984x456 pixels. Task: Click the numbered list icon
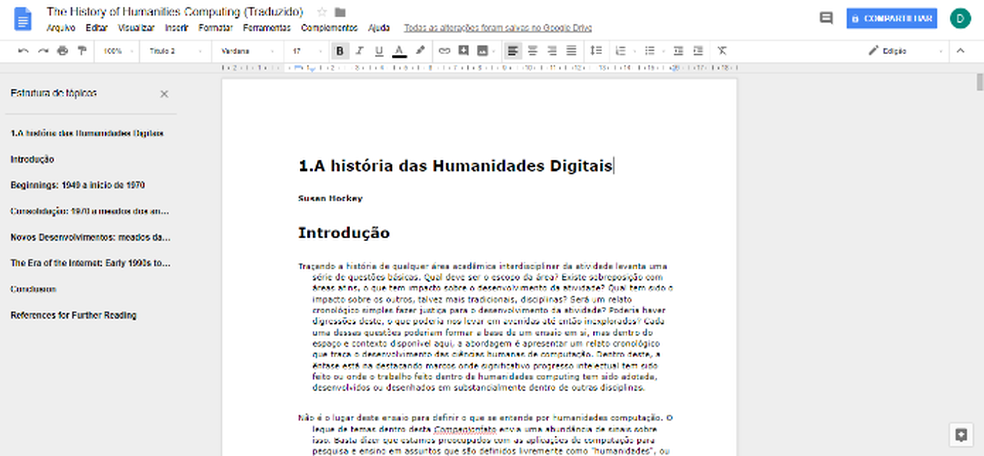pyautogui.click(x=621, y=51)
